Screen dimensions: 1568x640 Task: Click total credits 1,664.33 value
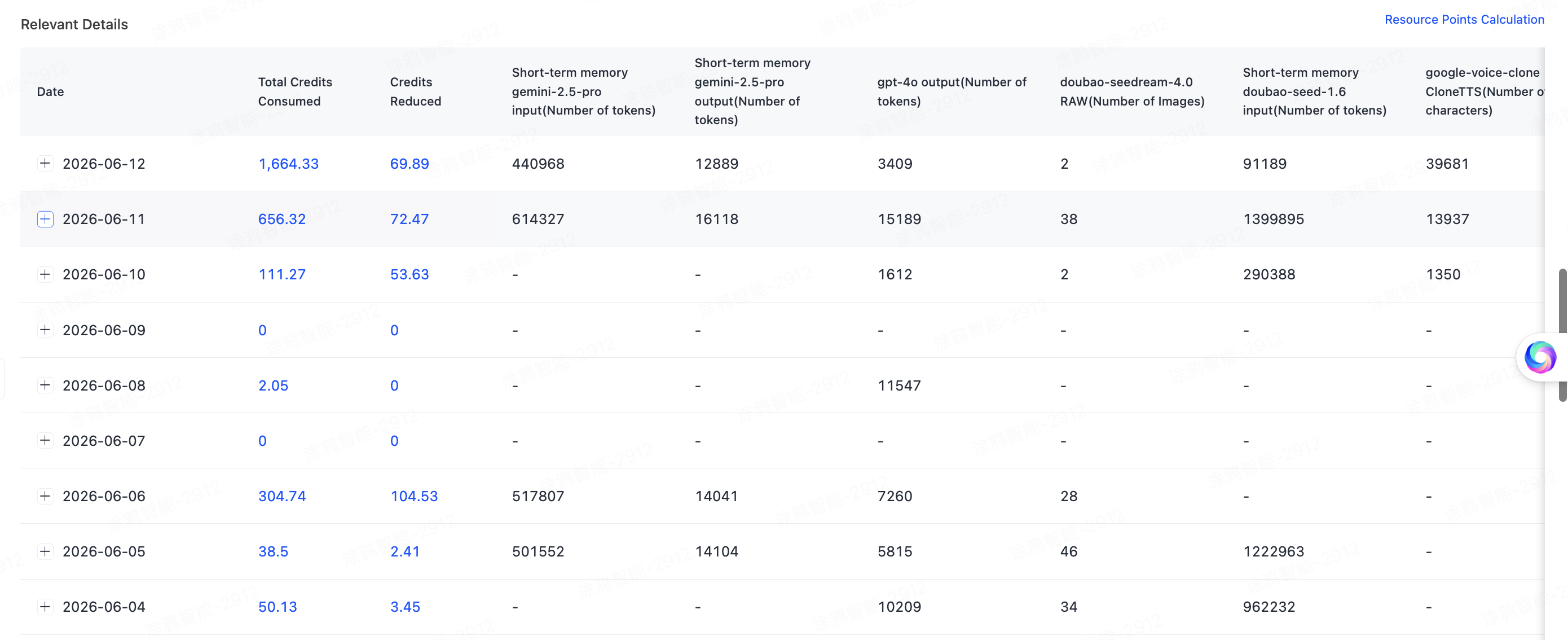pyautogui.click(x=289, y=164)
